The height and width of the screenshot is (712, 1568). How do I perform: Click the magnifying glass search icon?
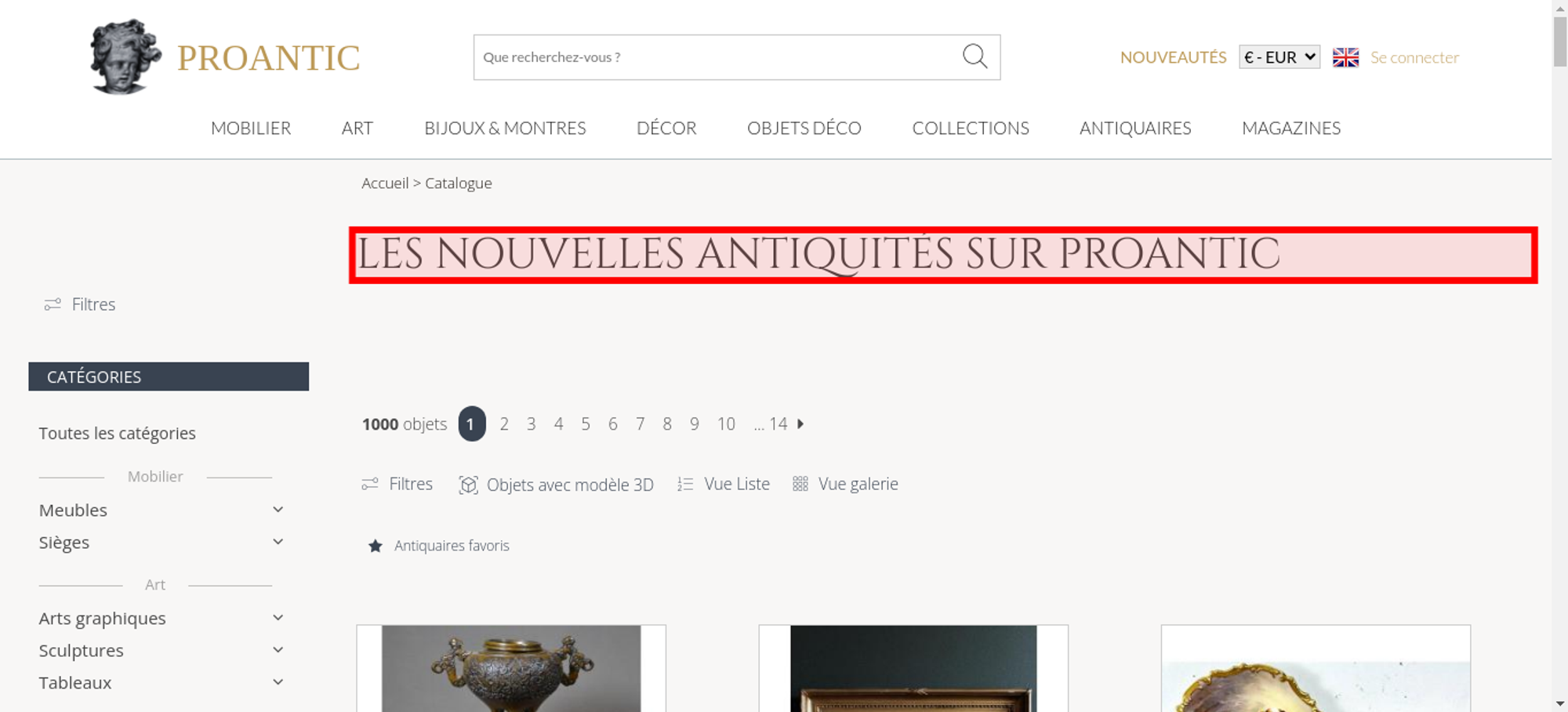coord(975,56)
